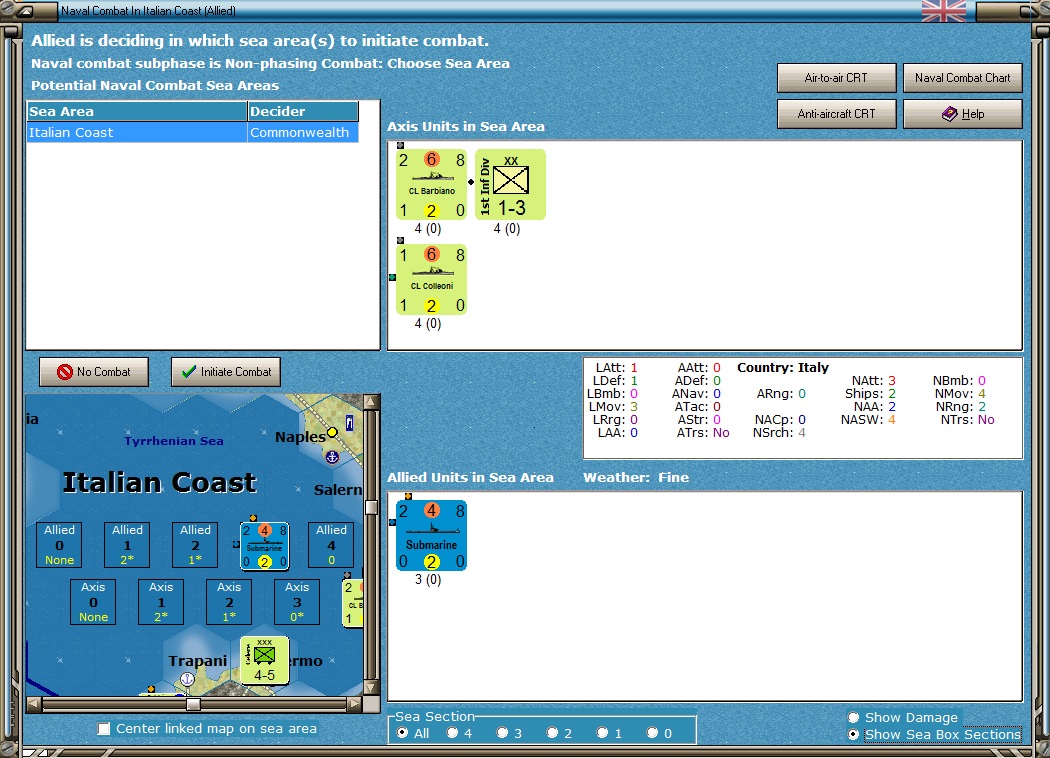Open the Help page
Viewport: 1050px width, 758px height.
click(x=962, y=114)
